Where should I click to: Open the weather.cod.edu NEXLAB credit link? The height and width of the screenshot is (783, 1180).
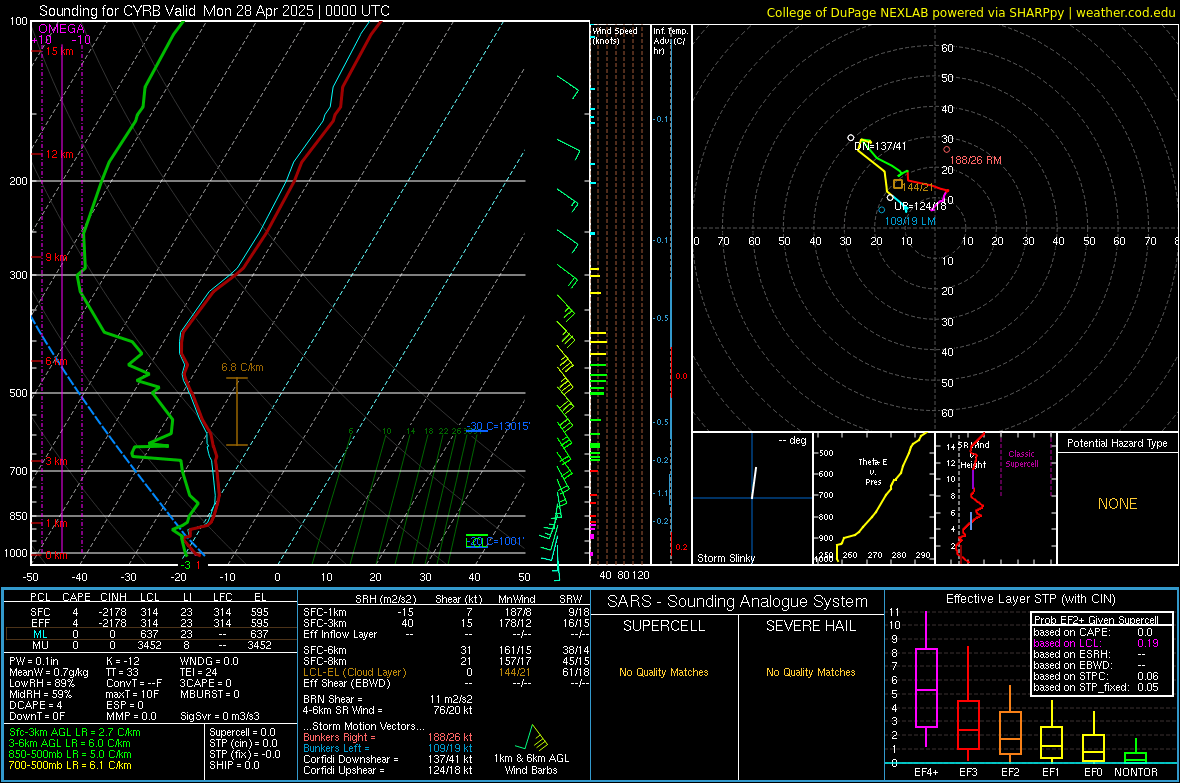coord(971,12)
